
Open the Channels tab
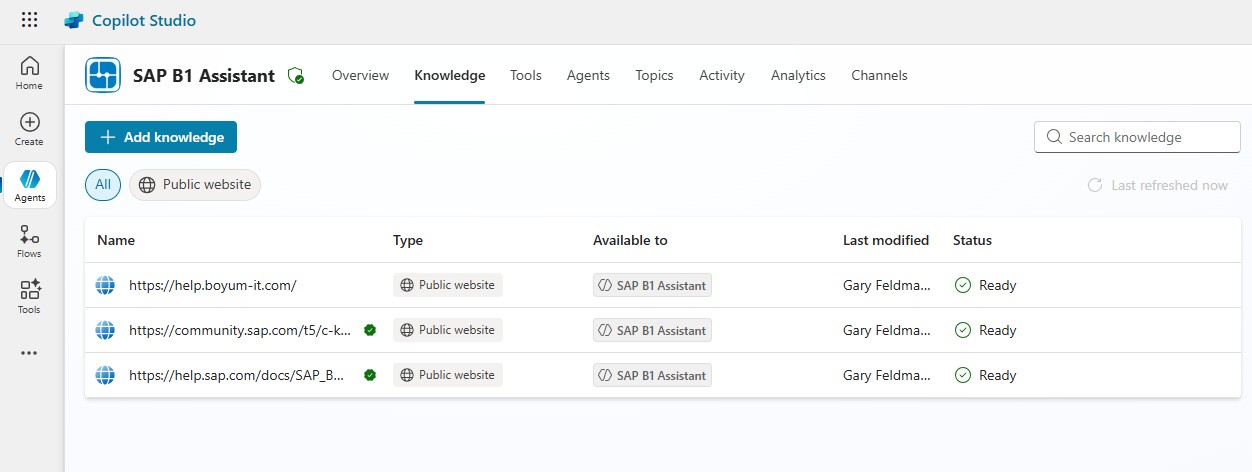(879, 75)
